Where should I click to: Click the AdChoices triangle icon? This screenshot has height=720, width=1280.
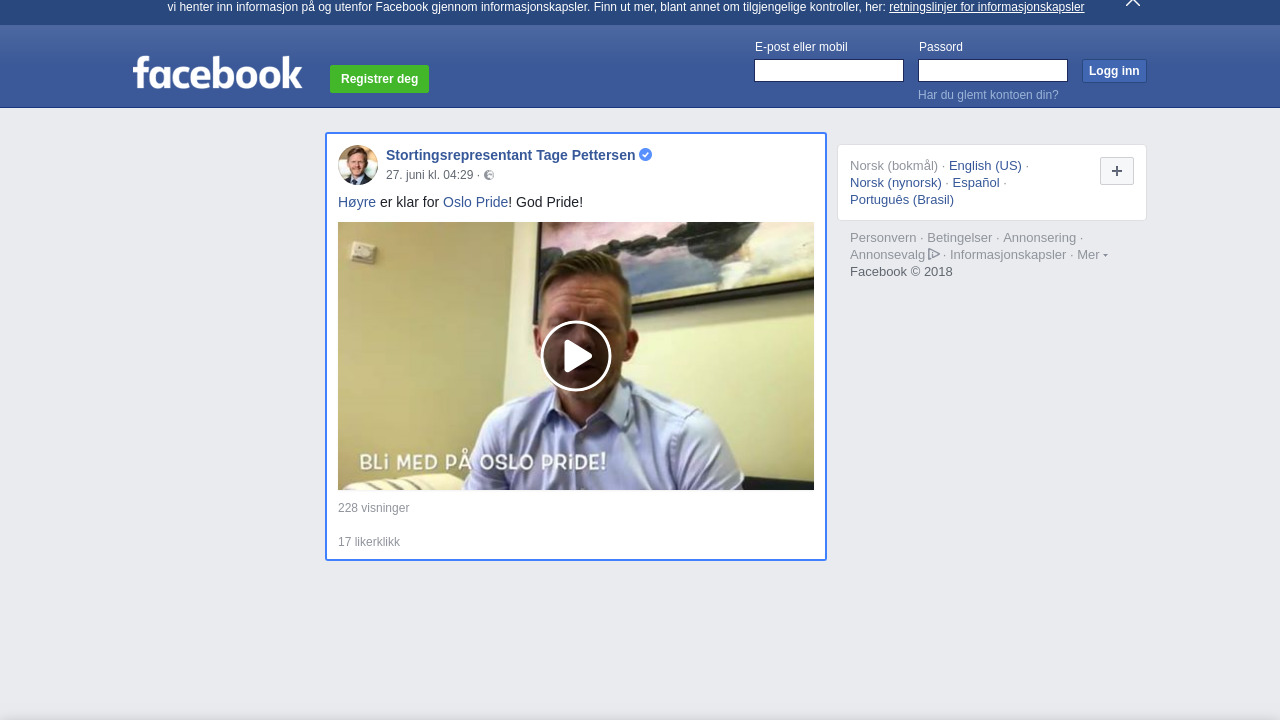pyautogui.click(x=934, y=254)
